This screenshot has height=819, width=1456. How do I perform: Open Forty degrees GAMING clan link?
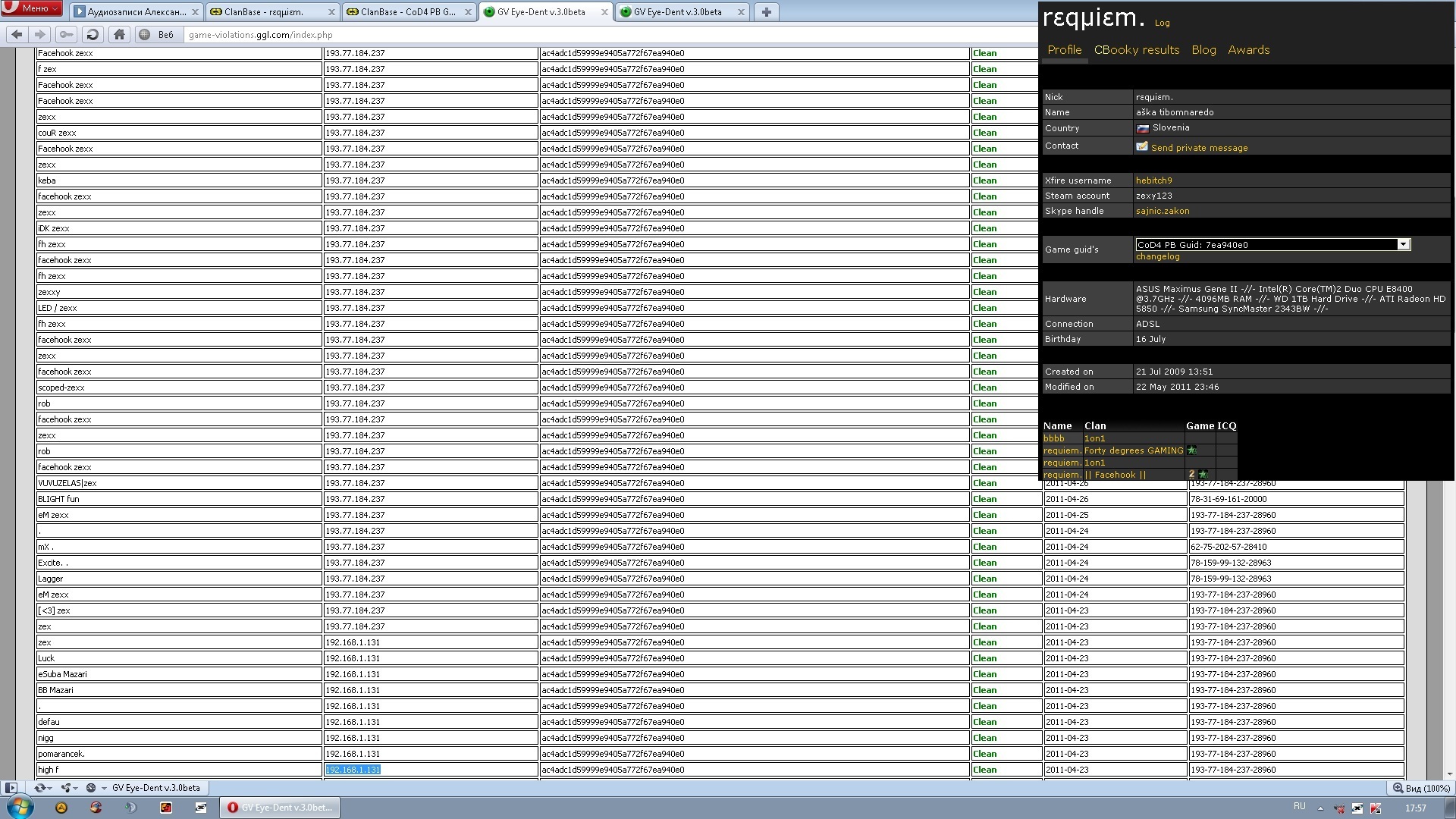1133,450
